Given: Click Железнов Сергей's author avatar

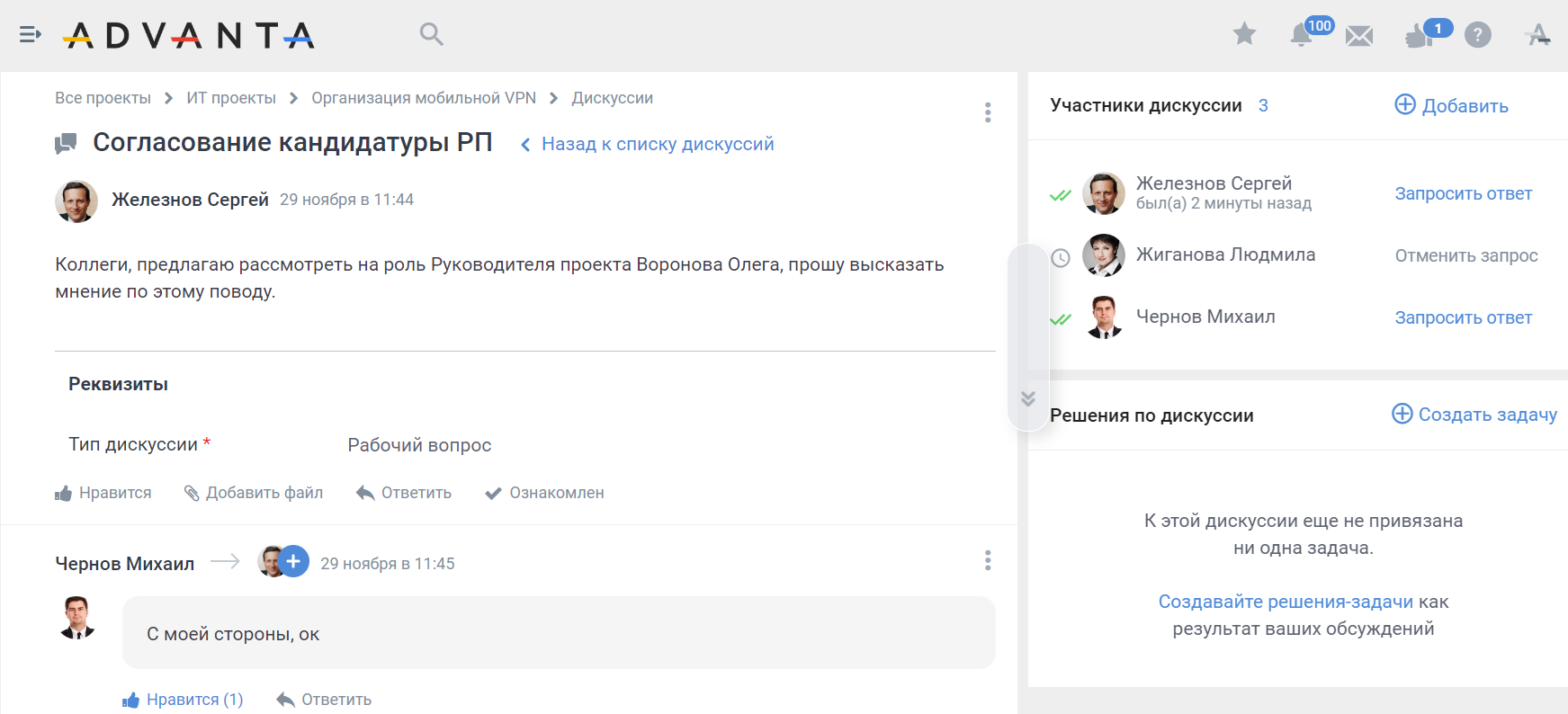Looking at the screenshot, I should point(76,201).
